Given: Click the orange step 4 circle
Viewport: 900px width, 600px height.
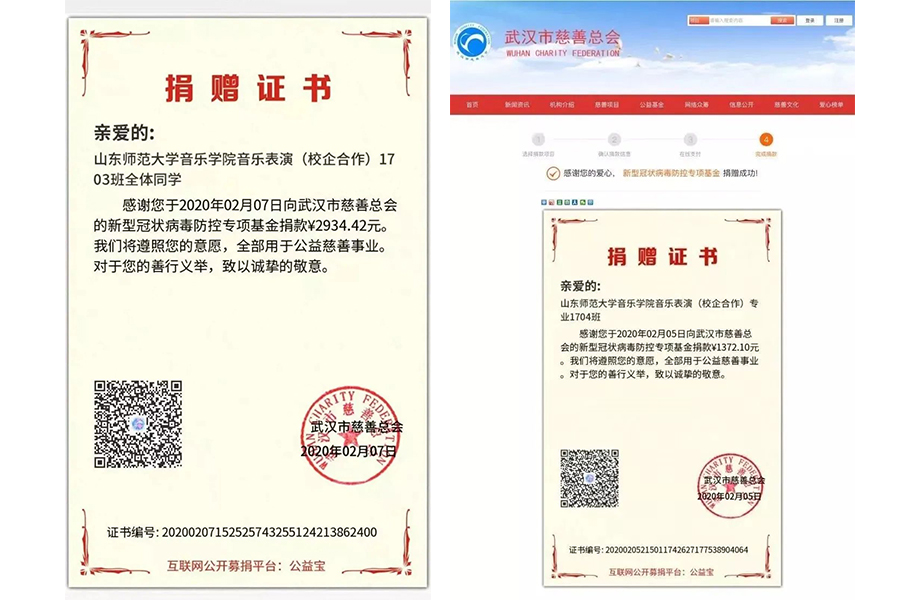Looking at the screenshot, I should tap(766, 140).
